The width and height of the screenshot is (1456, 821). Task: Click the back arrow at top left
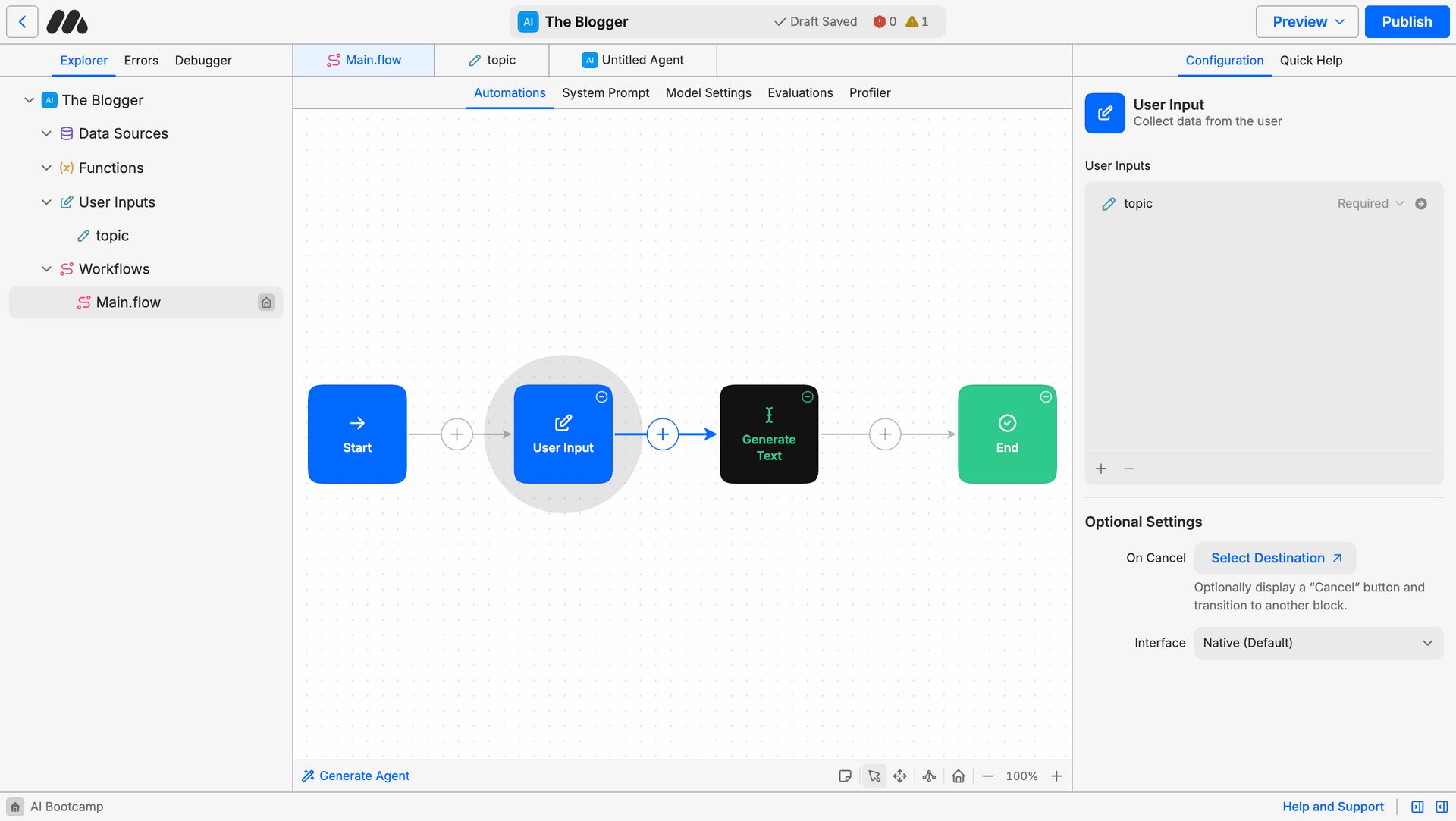coord(22,22)
